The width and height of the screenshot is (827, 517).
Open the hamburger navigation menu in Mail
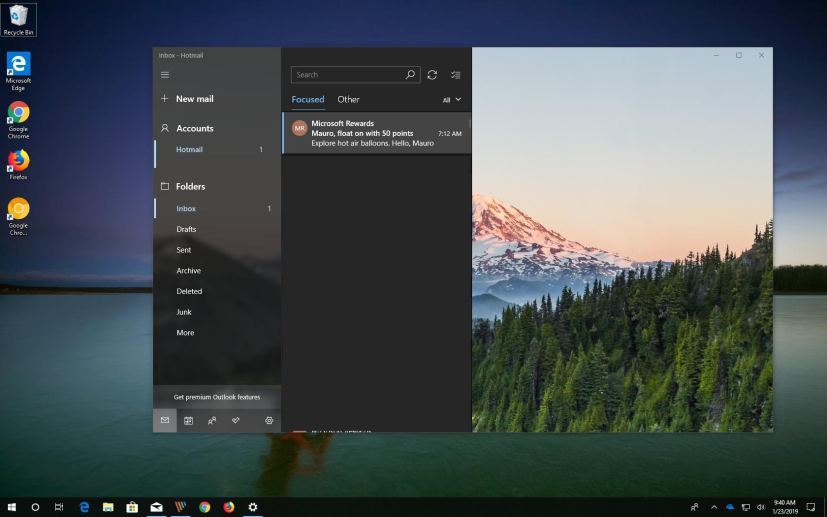pyautogui.click(x=165, y=75)
